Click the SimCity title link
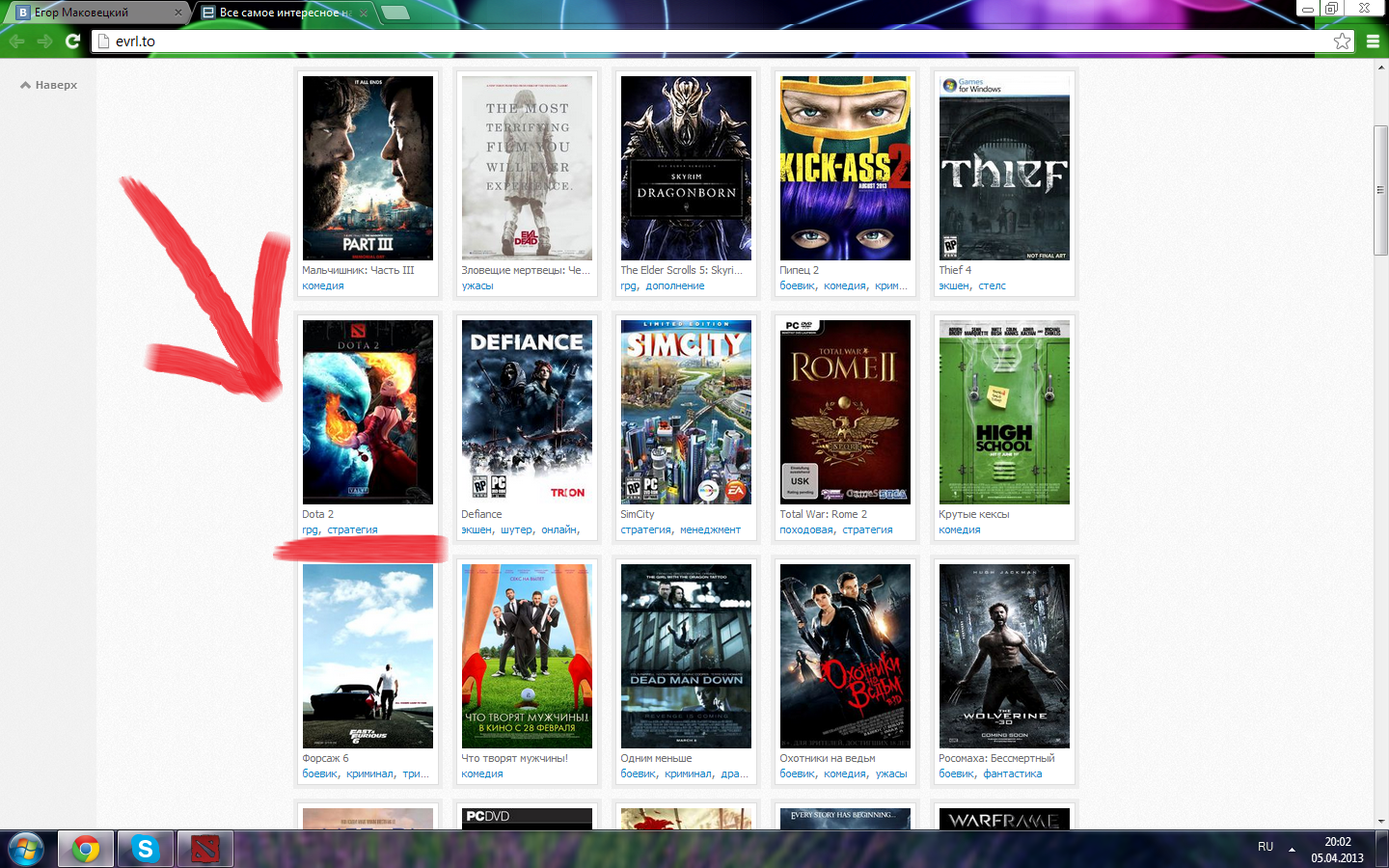Image resolution: width=1389 pixels, height=868 pixels. point(638,514)
